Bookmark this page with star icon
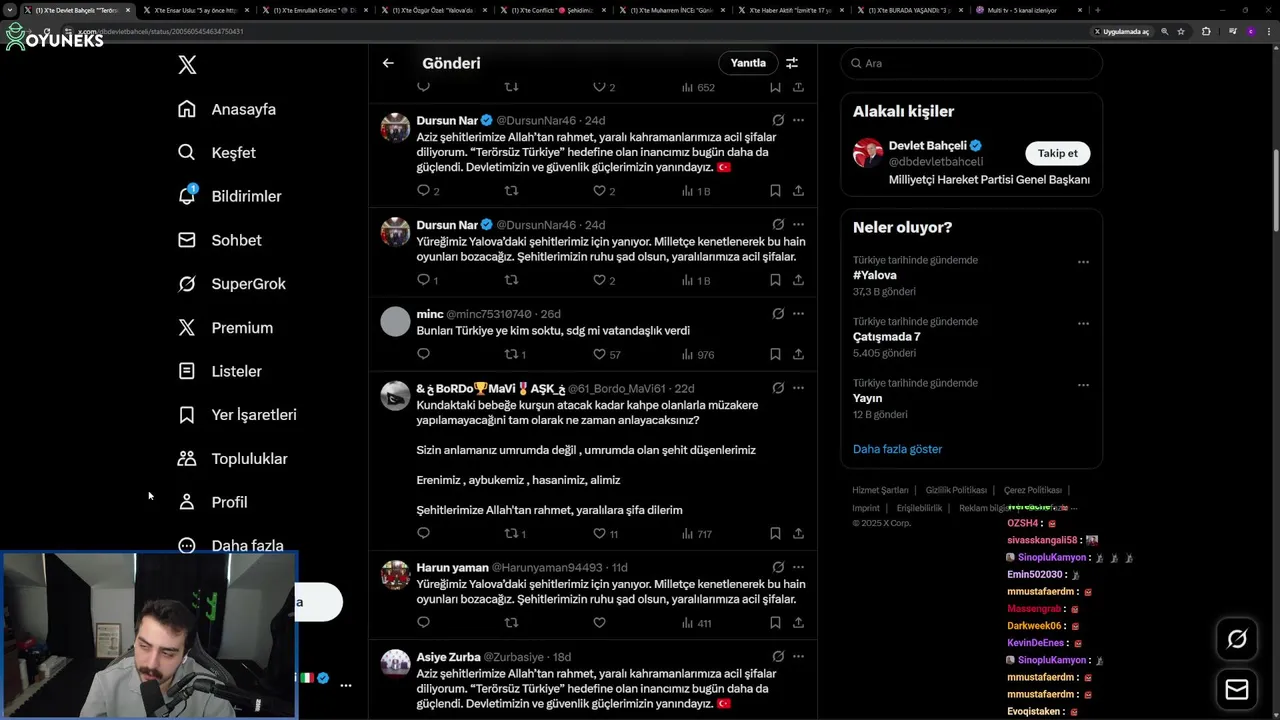Viewport: 1280px width, 720px height. (1181, 31)
